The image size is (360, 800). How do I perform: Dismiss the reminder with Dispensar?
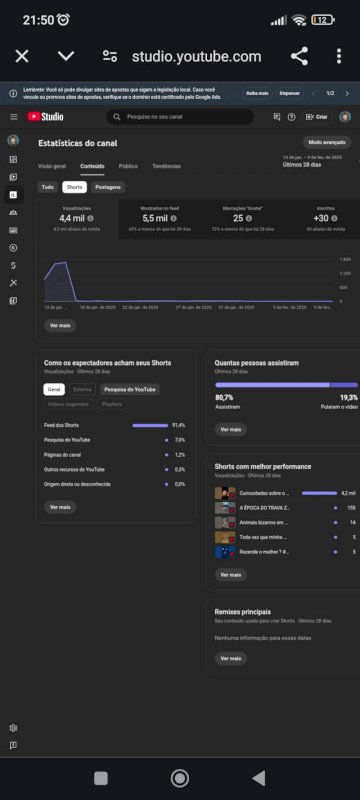tap(290, 93)
